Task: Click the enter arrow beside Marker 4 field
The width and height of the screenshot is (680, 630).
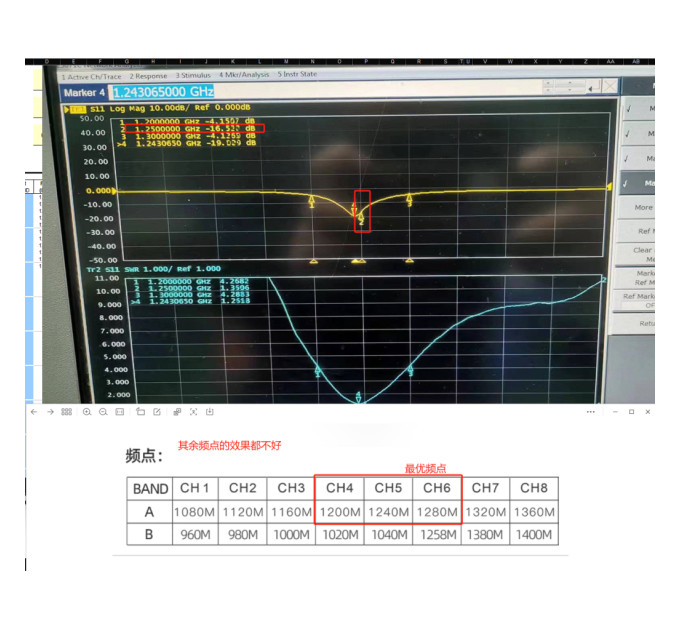Action: point(593,87)
